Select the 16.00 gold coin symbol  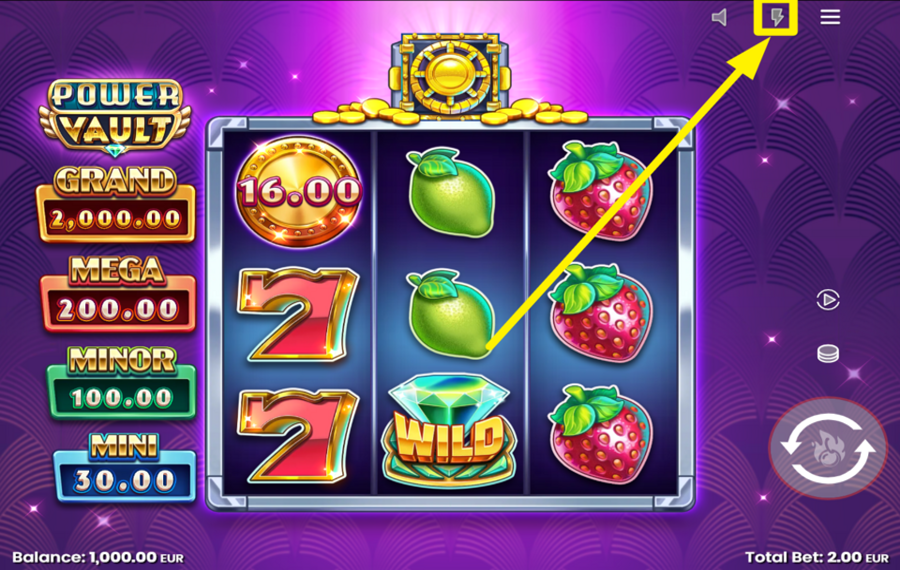299,191
